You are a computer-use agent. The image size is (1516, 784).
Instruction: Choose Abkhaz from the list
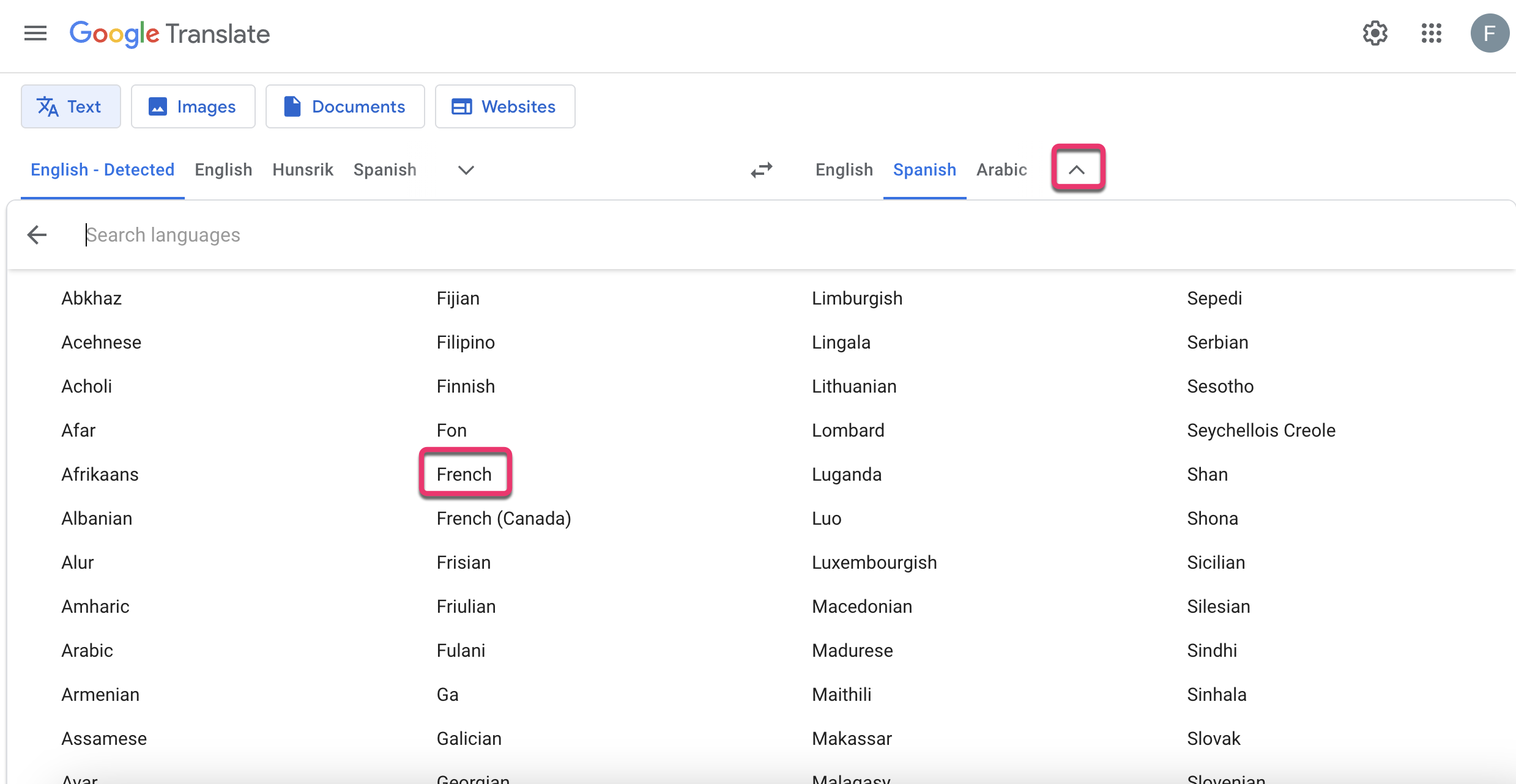coord(92,298)
